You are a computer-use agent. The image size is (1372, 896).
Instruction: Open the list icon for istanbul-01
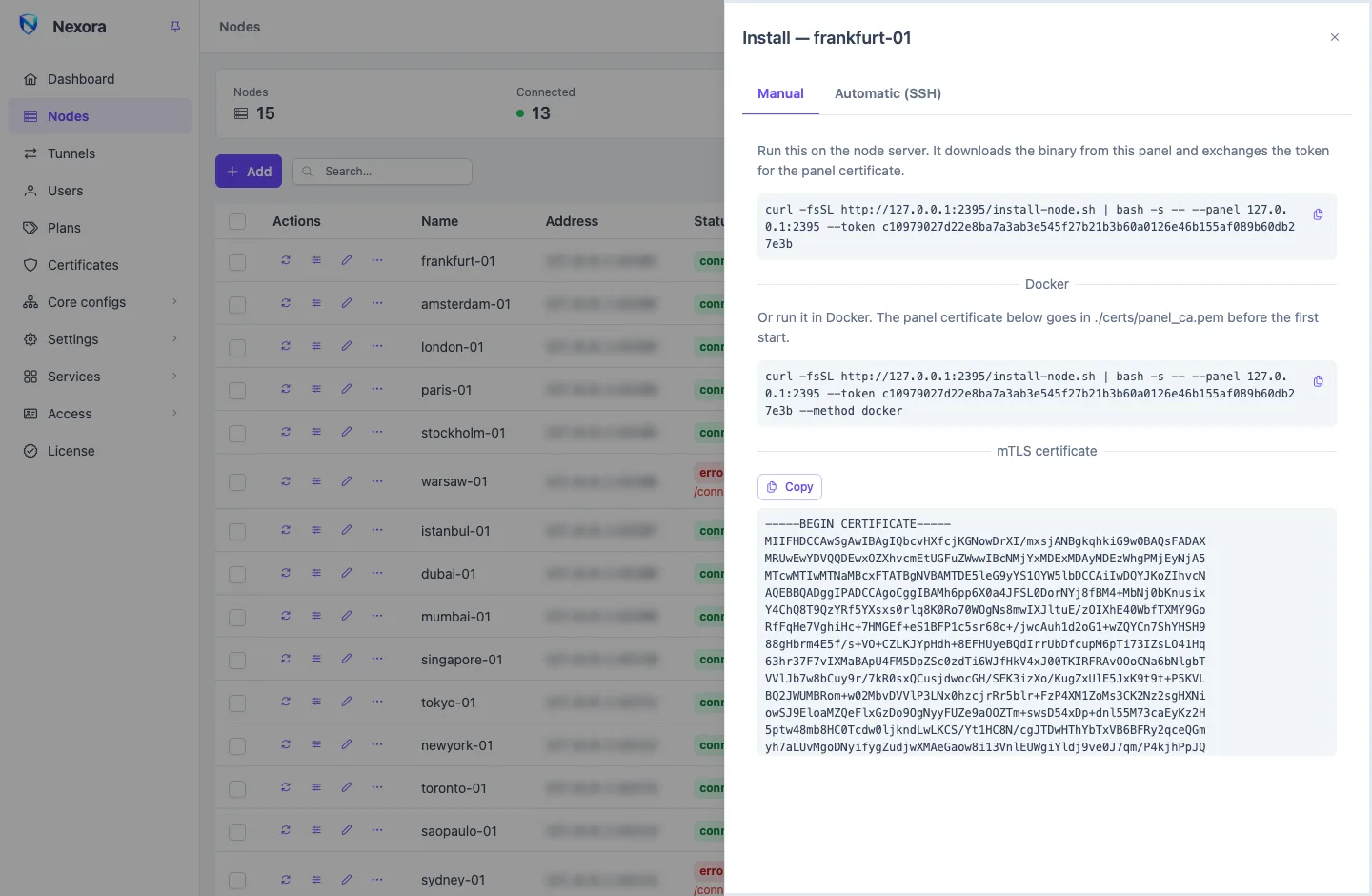point(316,530)
